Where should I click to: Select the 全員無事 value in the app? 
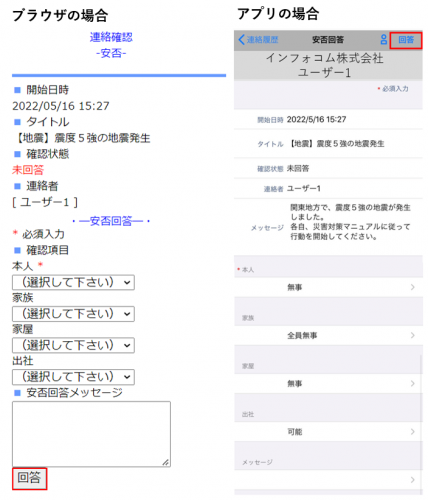tap(302, 336)
